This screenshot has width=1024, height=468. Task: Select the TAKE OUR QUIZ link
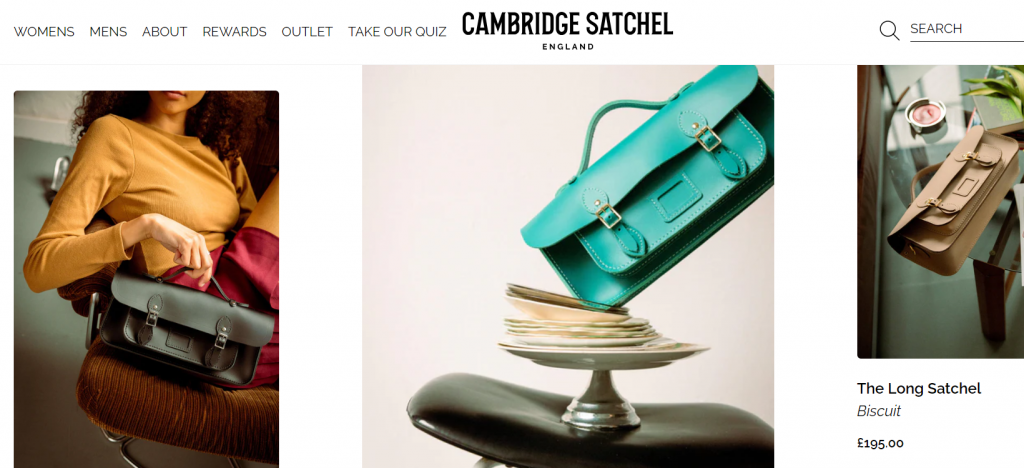397,31
